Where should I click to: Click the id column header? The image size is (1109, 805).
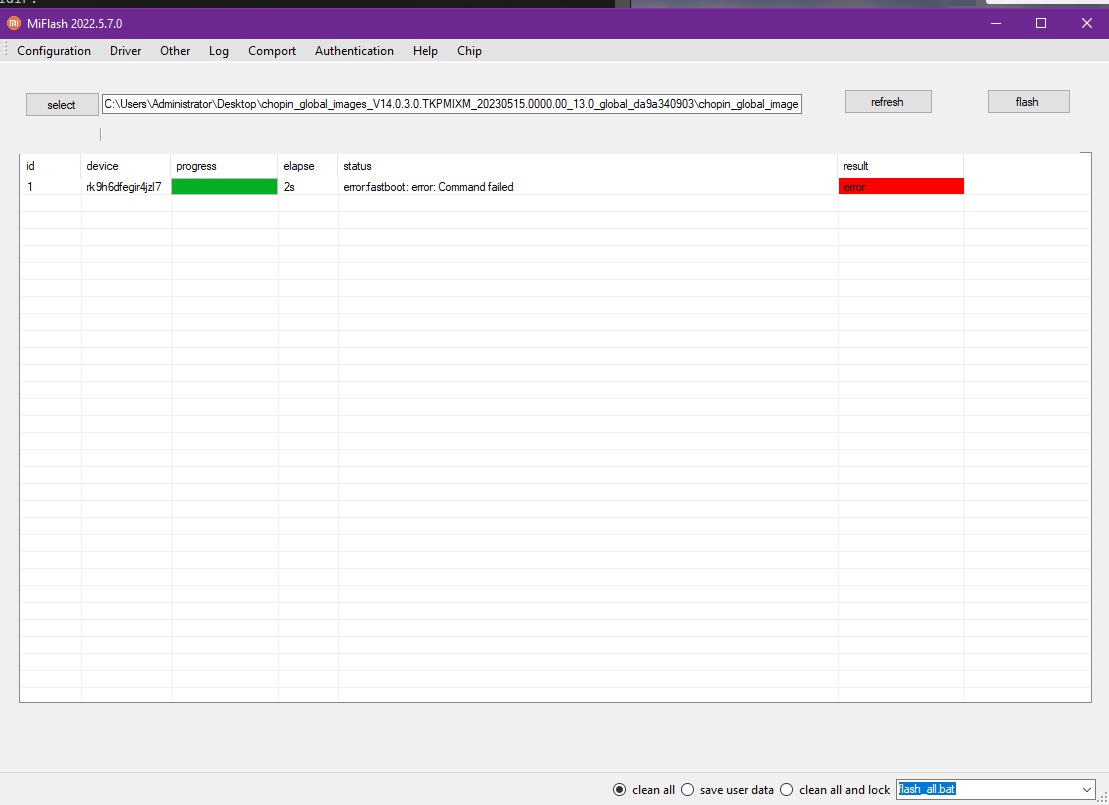coord(50,166)
